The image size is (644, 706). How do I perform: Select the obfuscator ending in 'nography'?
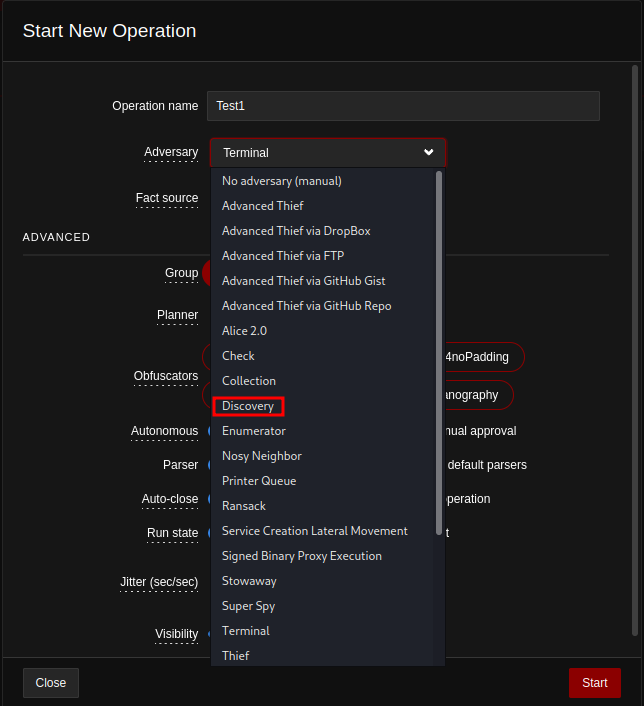[479, 395]
